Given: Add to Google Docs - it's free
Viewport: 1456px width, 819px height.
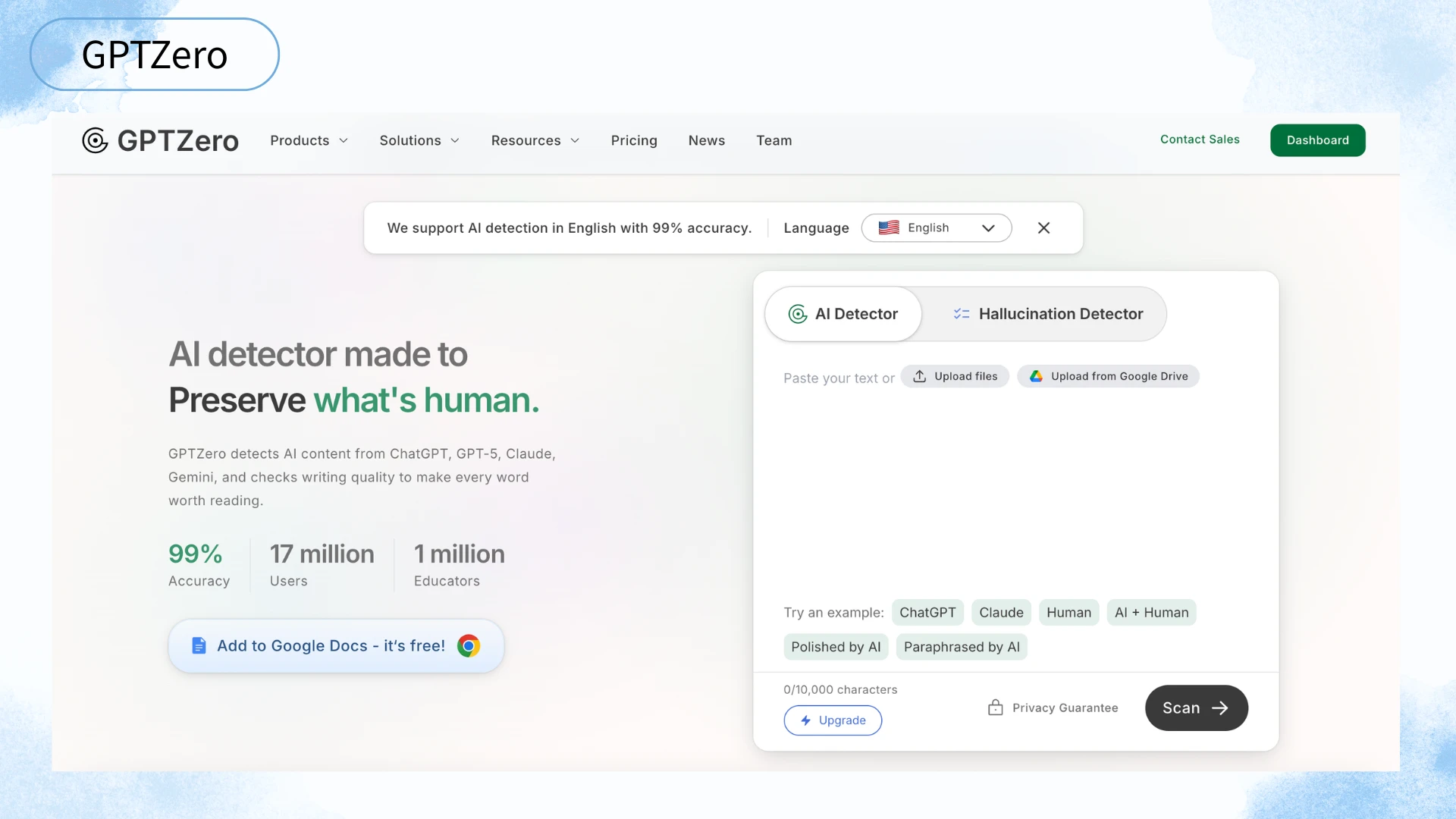Looking at the screenshot, I should [336, 646].
